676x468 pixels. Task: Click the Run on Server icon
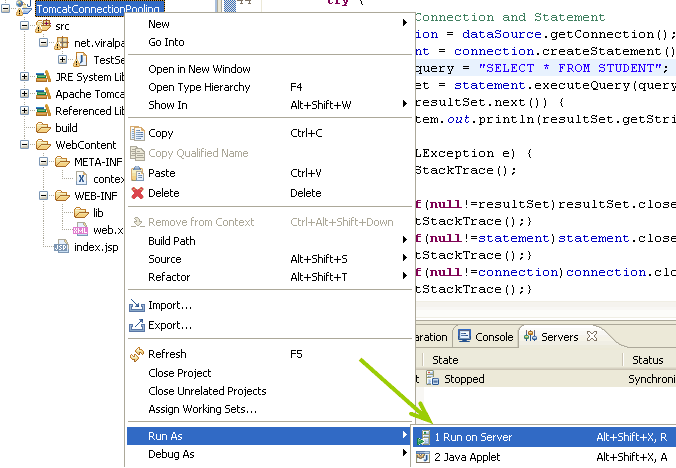[423, 437]
